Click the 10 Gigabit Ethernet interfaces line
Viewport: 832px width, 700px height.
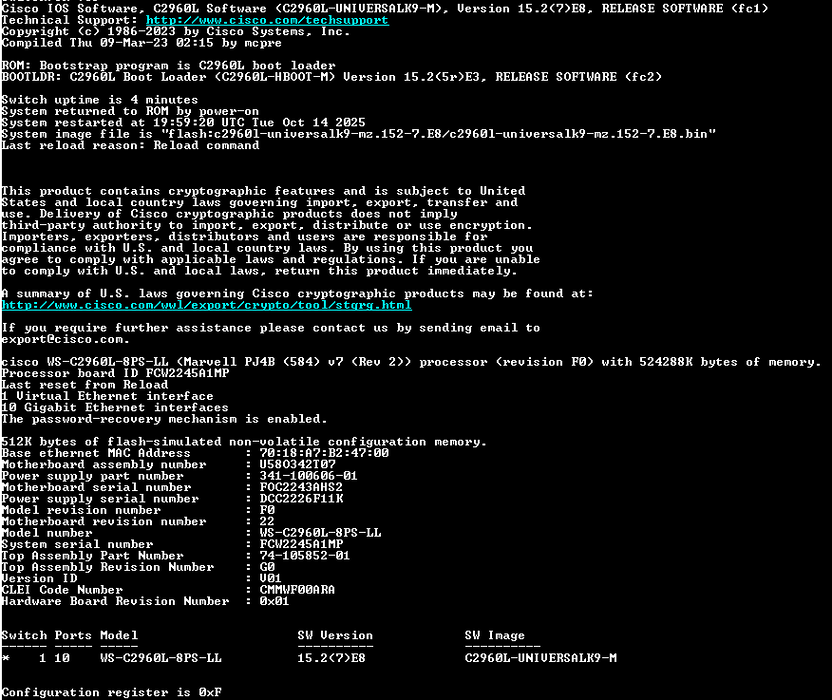point(115,407)
